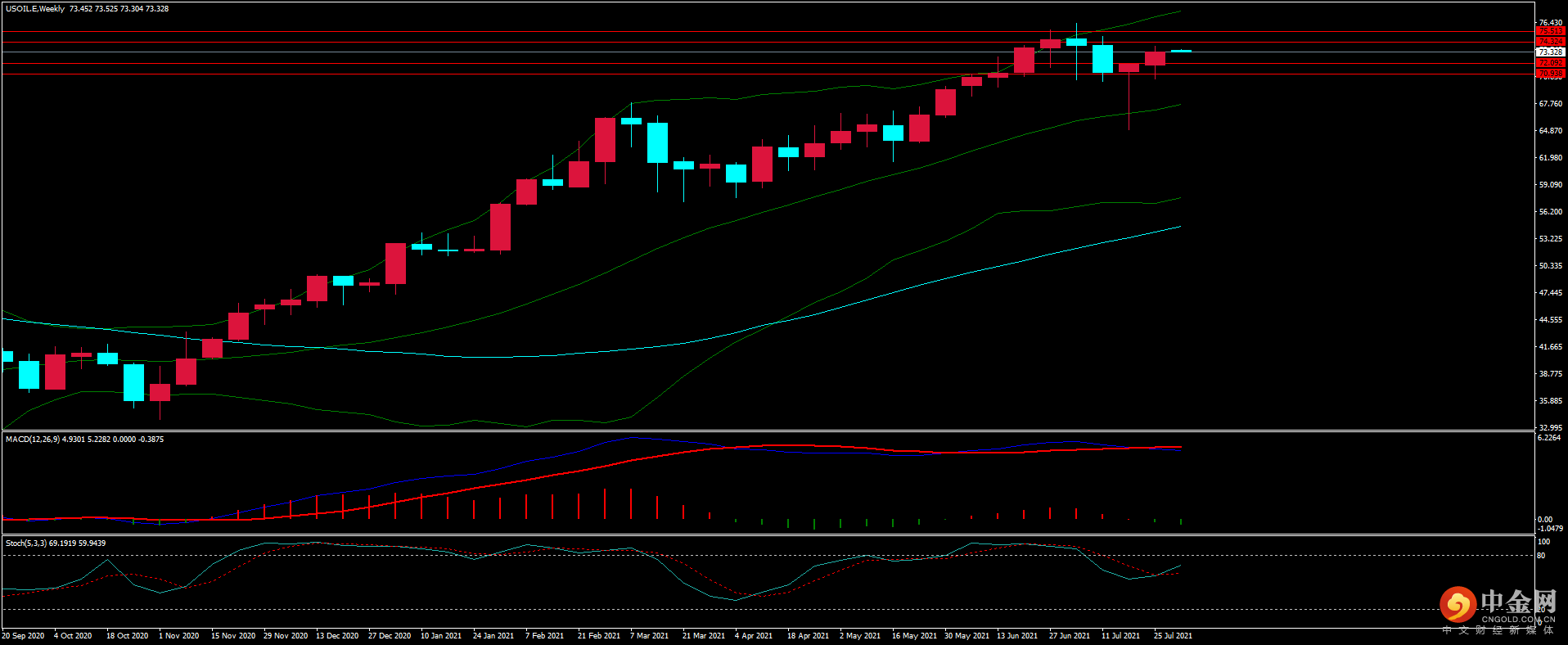Click the USOIL.E,Weekly chart title
This screenshot has width=1568, height=645.
35,9
